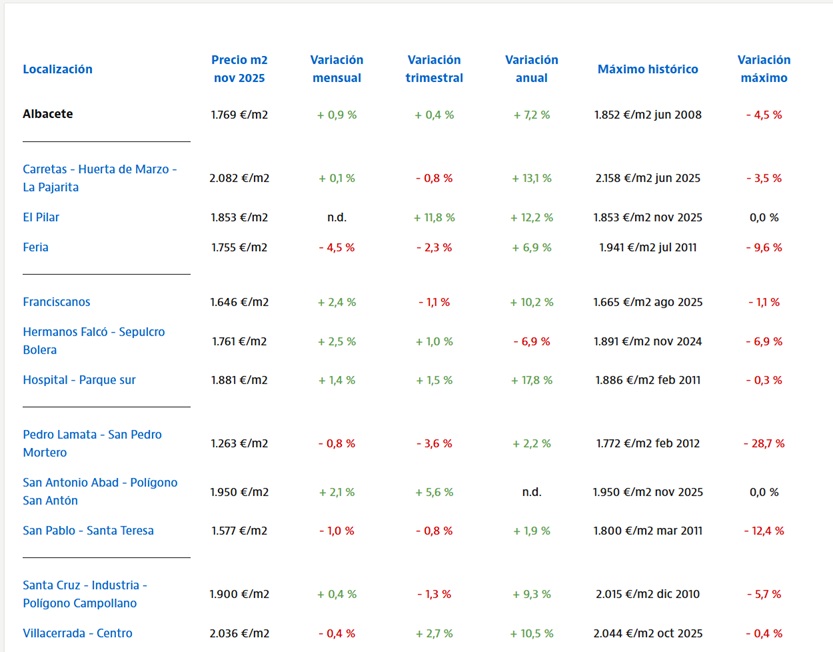Sort by Variación mensual column
Screen dimensions: 833x652
(337, 69)
